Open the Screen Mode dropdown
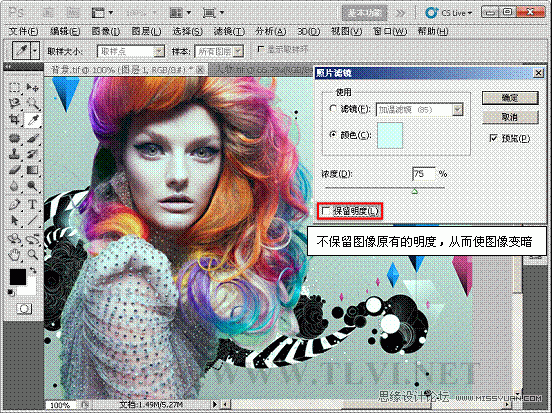This screenshot has width=552, height=413. (213, 13)
